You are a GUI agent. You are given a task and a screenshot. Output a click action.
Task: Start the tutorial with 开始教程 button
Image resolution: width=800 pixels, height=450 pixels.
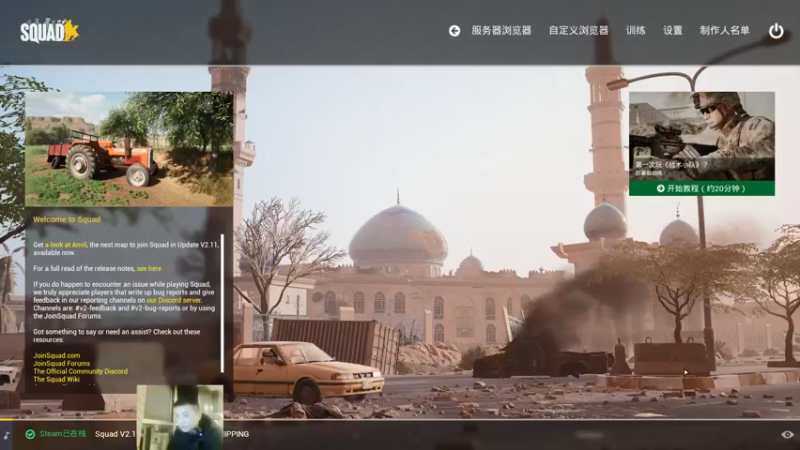[702, 188]
